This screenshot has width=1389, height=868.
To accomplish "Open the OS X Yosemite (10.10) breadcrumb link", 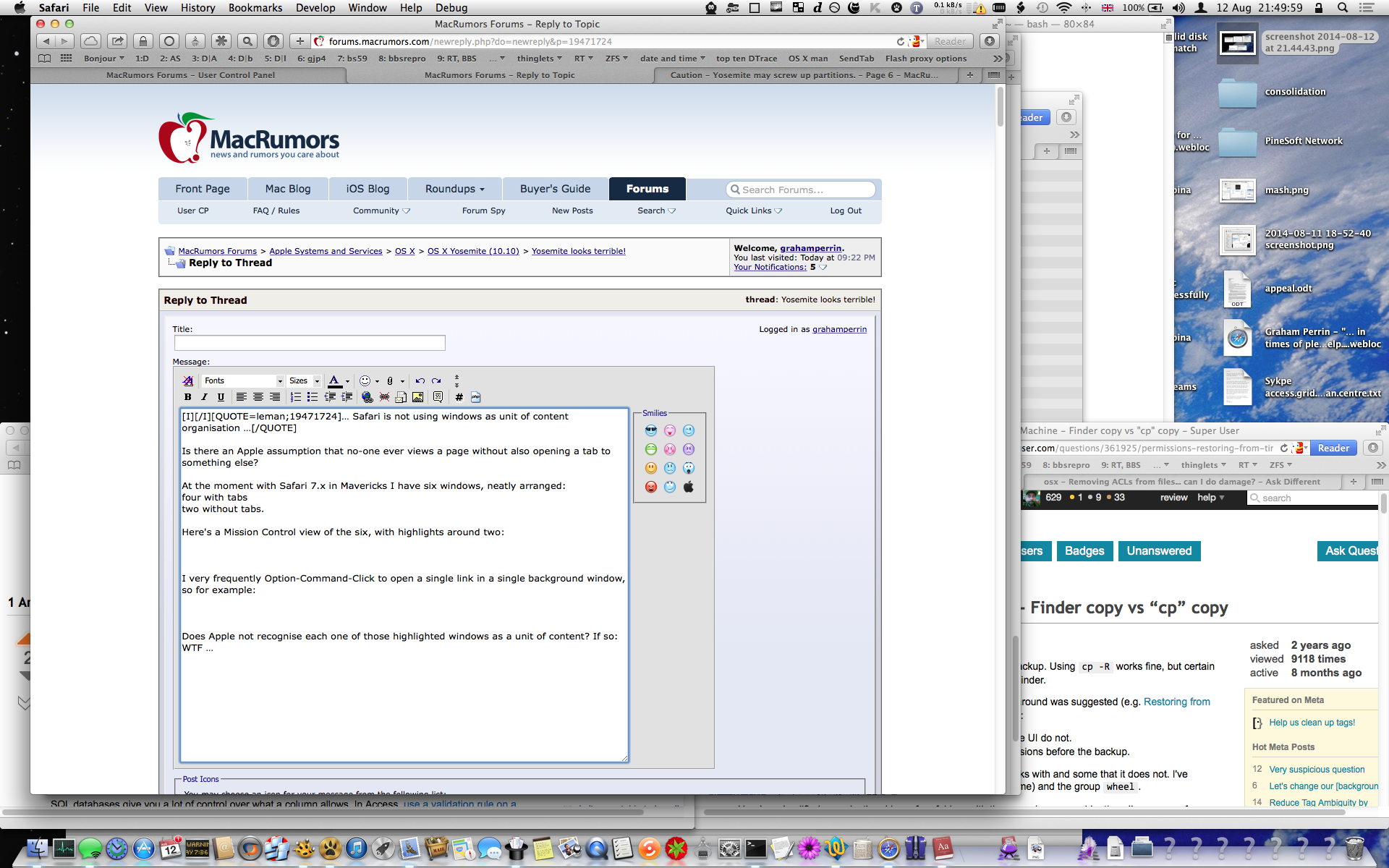I will (473, 251).
